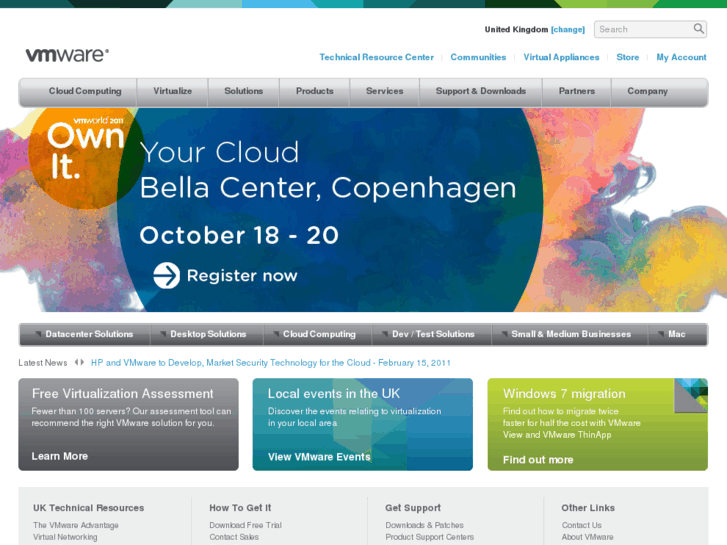
Task: Go to Communities link
Action: (478, 57)
